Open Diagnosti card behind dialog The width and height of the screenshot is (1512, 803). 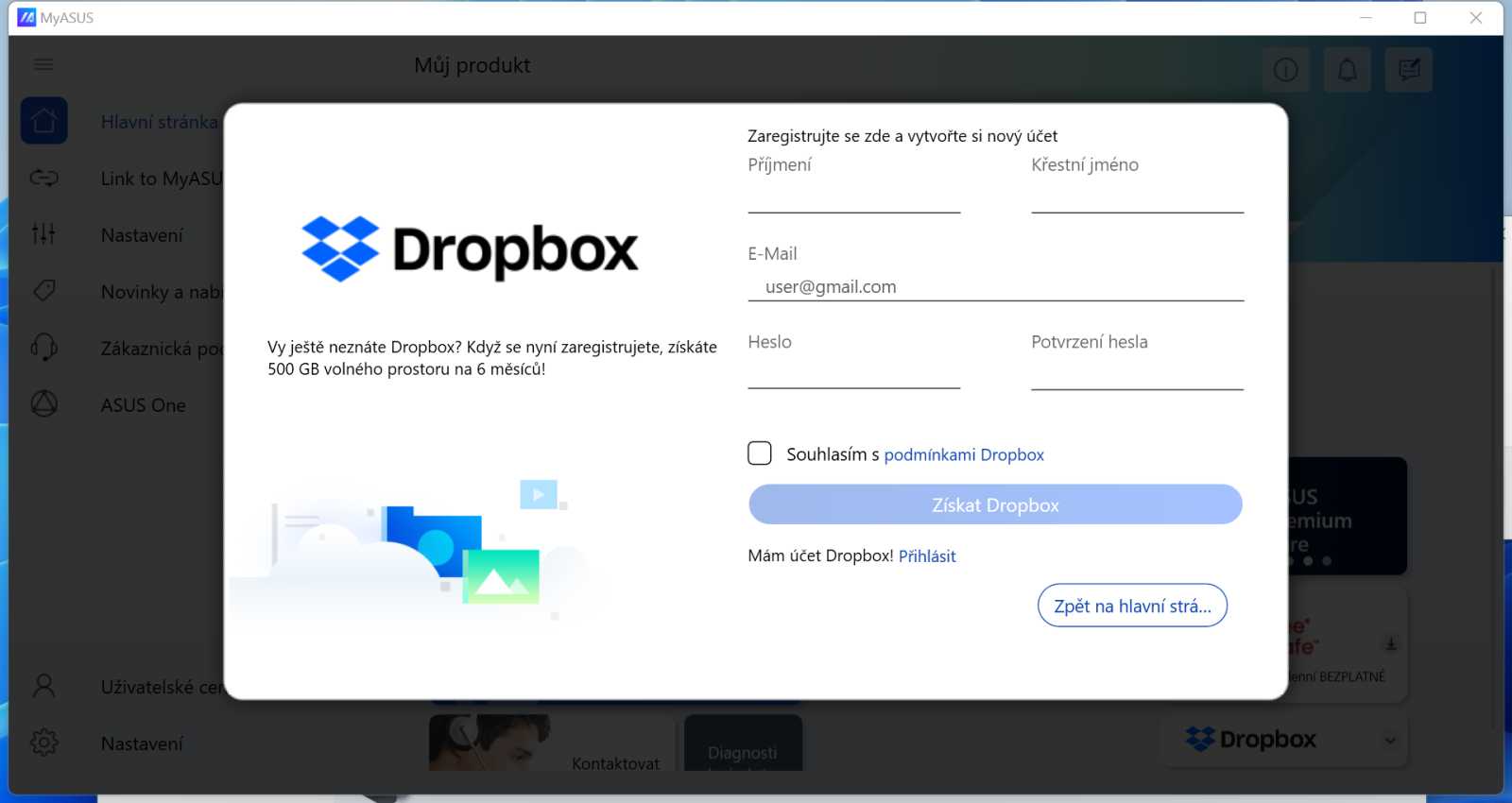[743, 743]
